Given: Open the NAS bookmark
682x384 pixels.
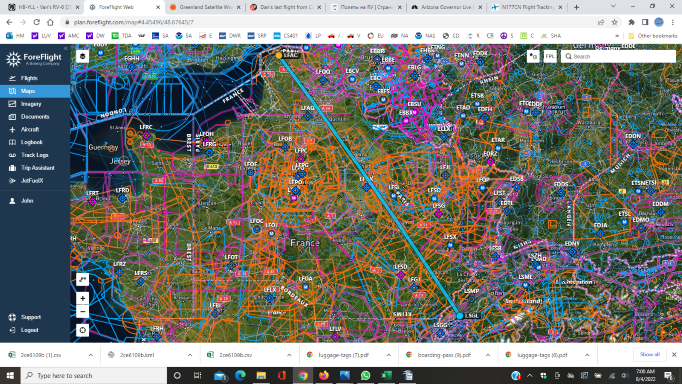Looking at the screenshot, I should [x=425, y=36].
